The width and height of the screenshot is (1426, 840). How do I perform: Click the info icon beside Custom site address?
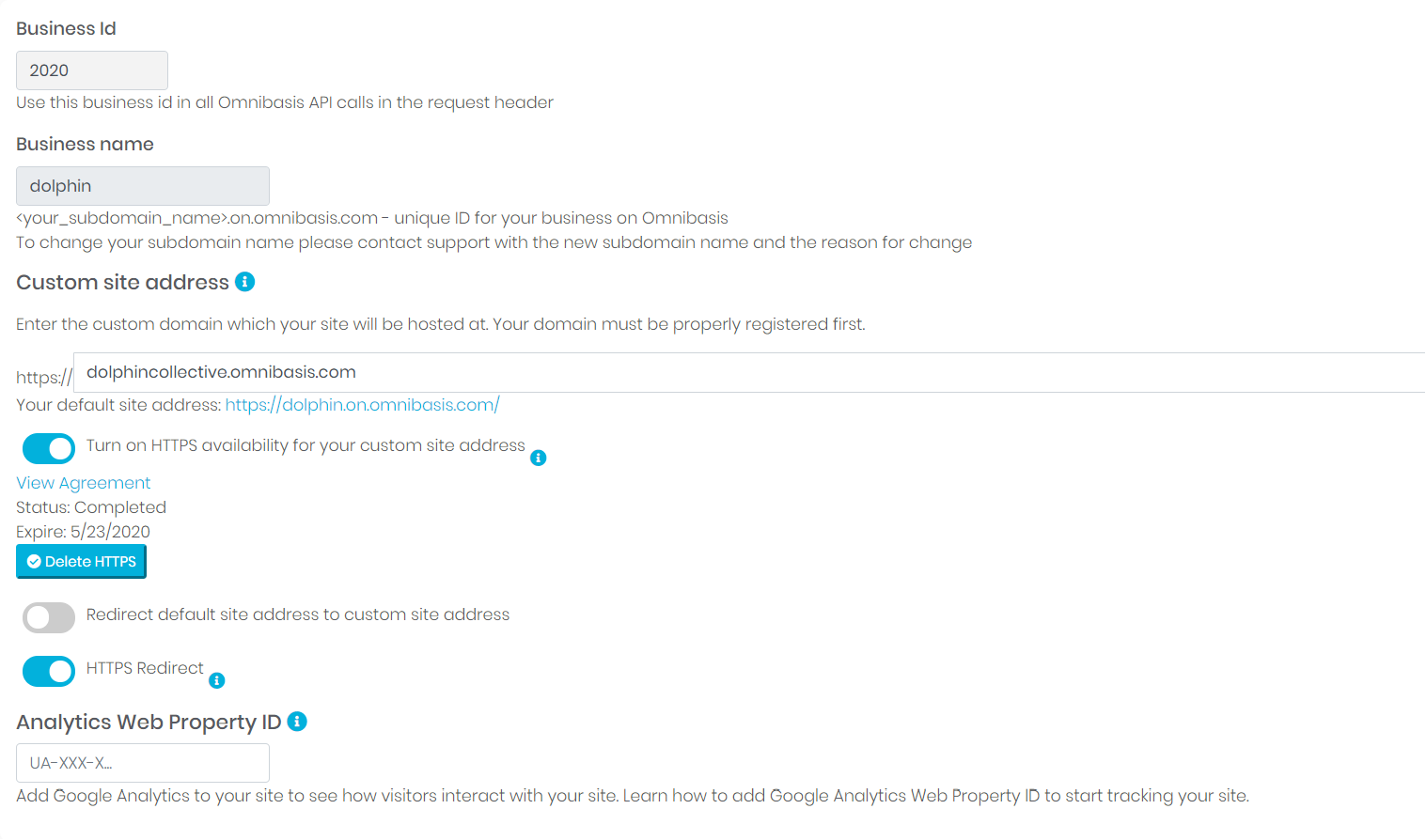click(x=245, y=282)
